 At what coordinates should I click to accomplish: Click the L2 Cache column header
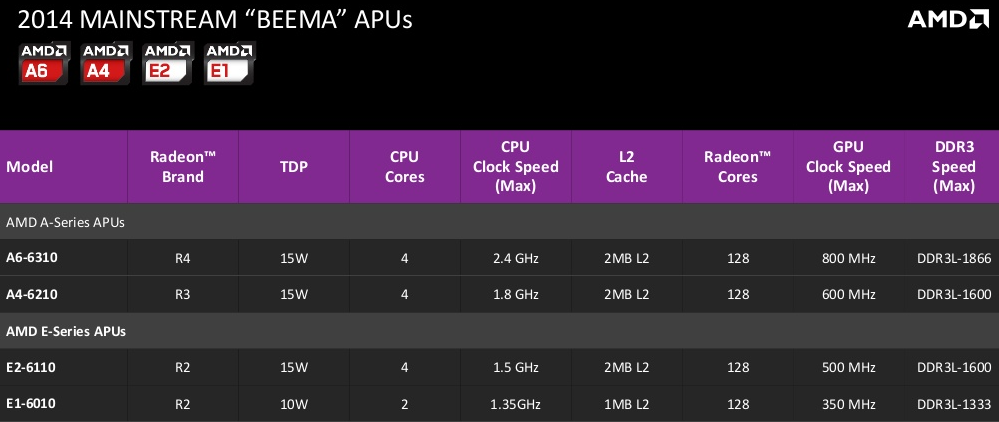(626, 167)
